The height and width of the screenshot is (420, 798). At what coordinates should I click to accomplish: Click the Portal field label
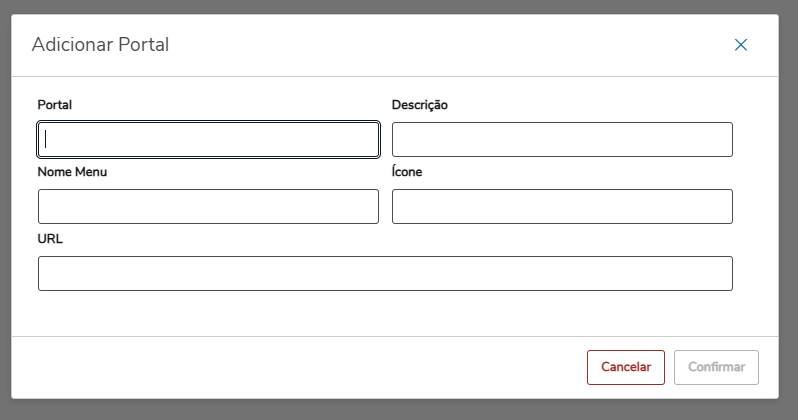(x=55, y=105)
